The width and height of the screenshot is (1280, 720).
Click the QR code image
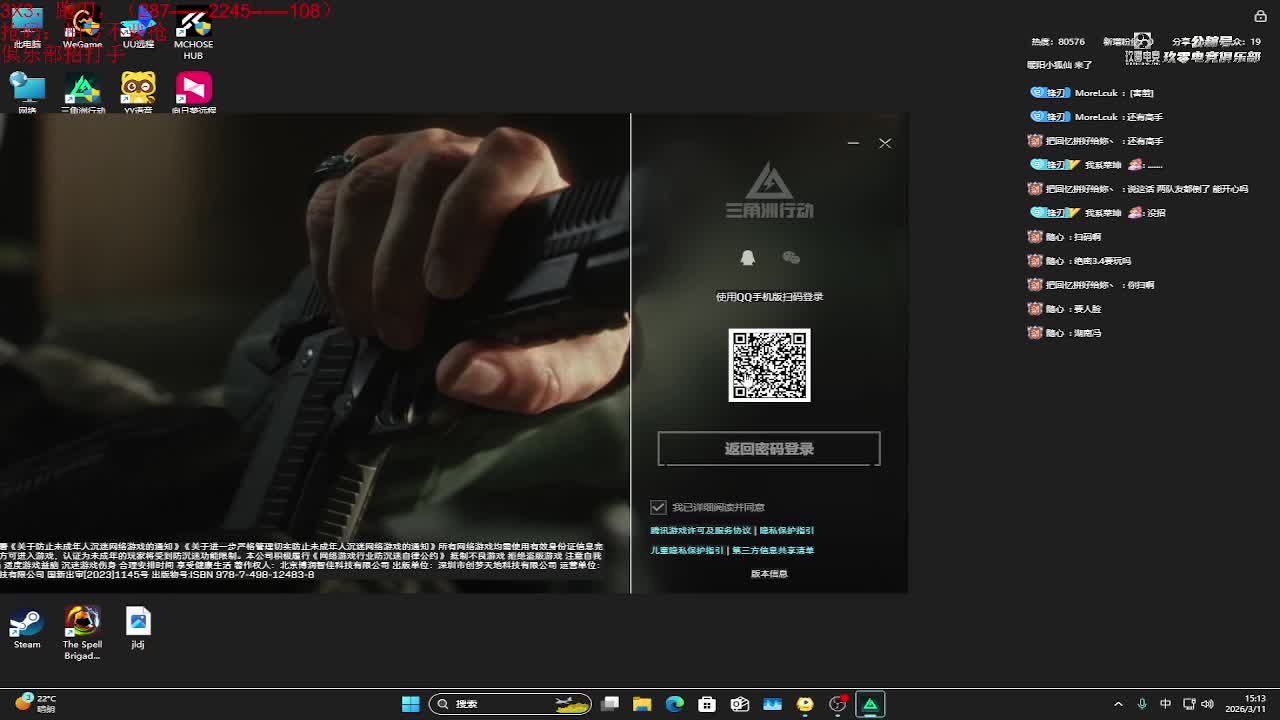pos(769,365)
